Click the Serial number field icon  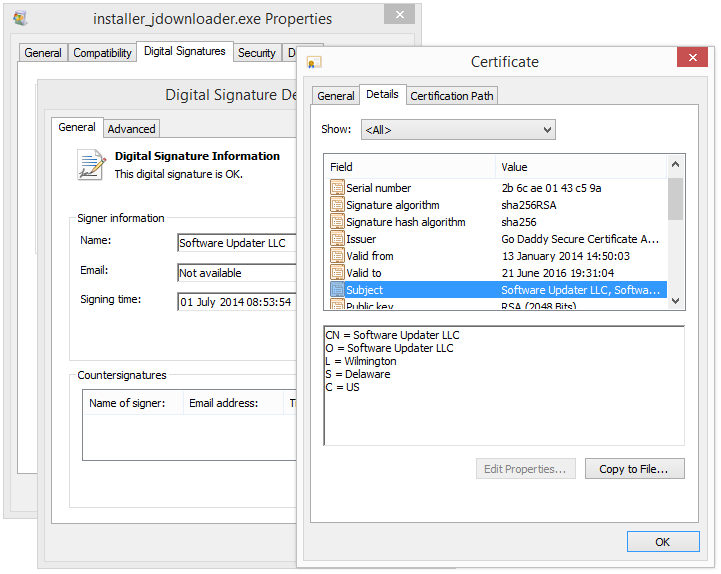[x=337, y=188]
